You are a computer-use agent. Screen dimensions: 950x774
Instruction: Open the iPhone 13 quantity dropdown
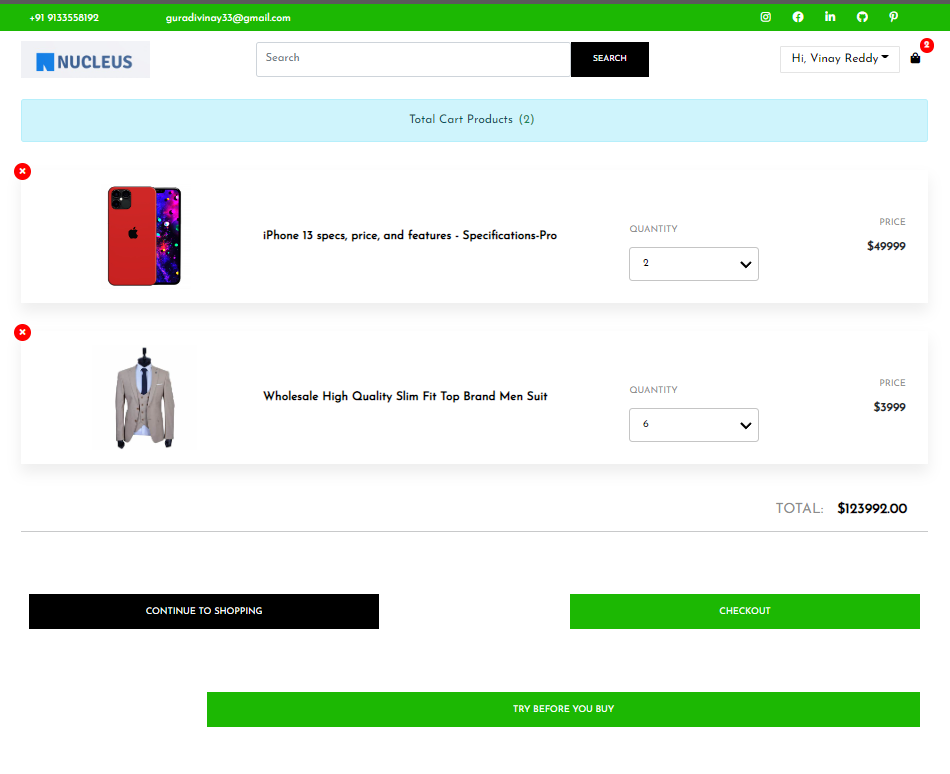click(694, 263)
